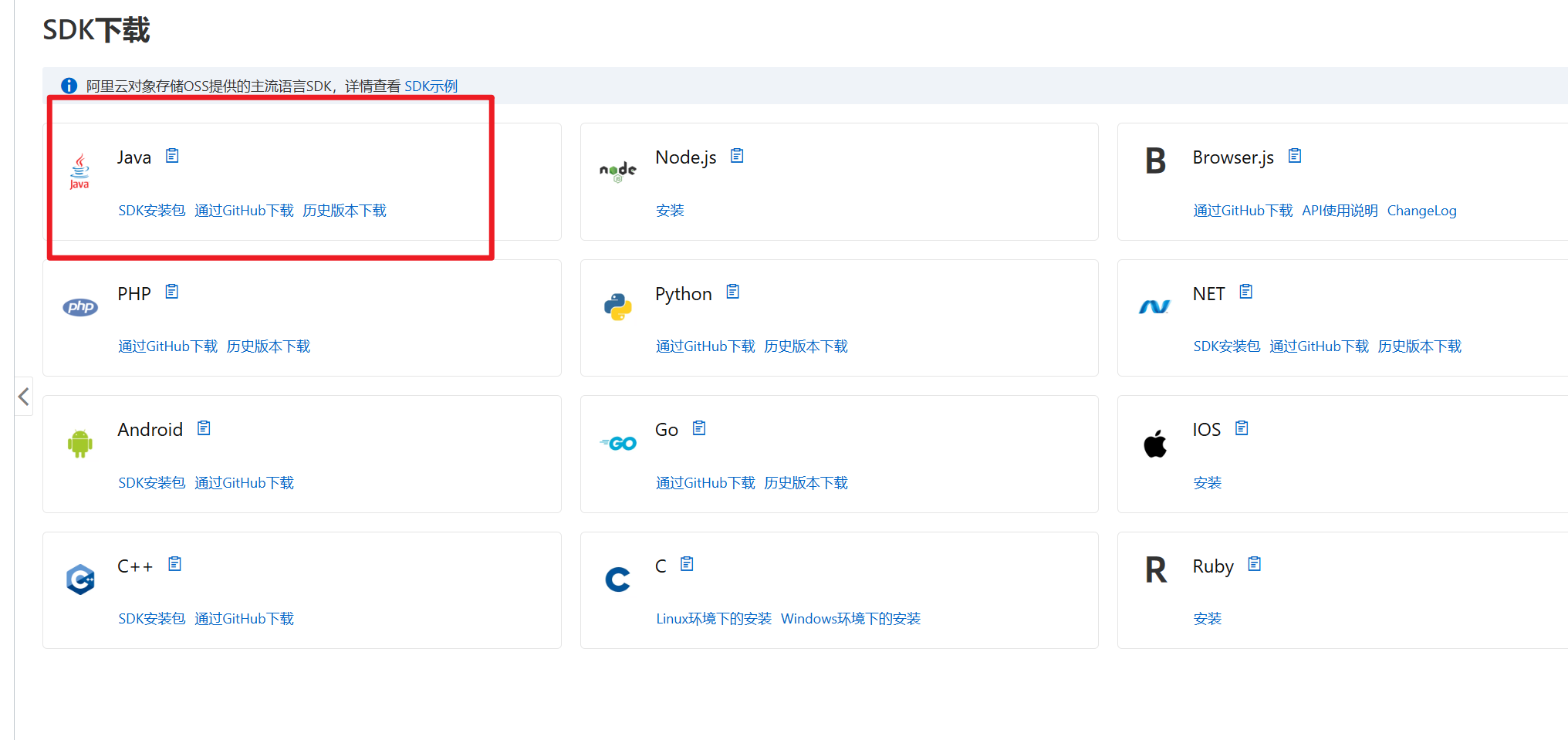The image size is (1568, 740).
Task: Click the Go gopher logo
Action: tap(618, 444)
